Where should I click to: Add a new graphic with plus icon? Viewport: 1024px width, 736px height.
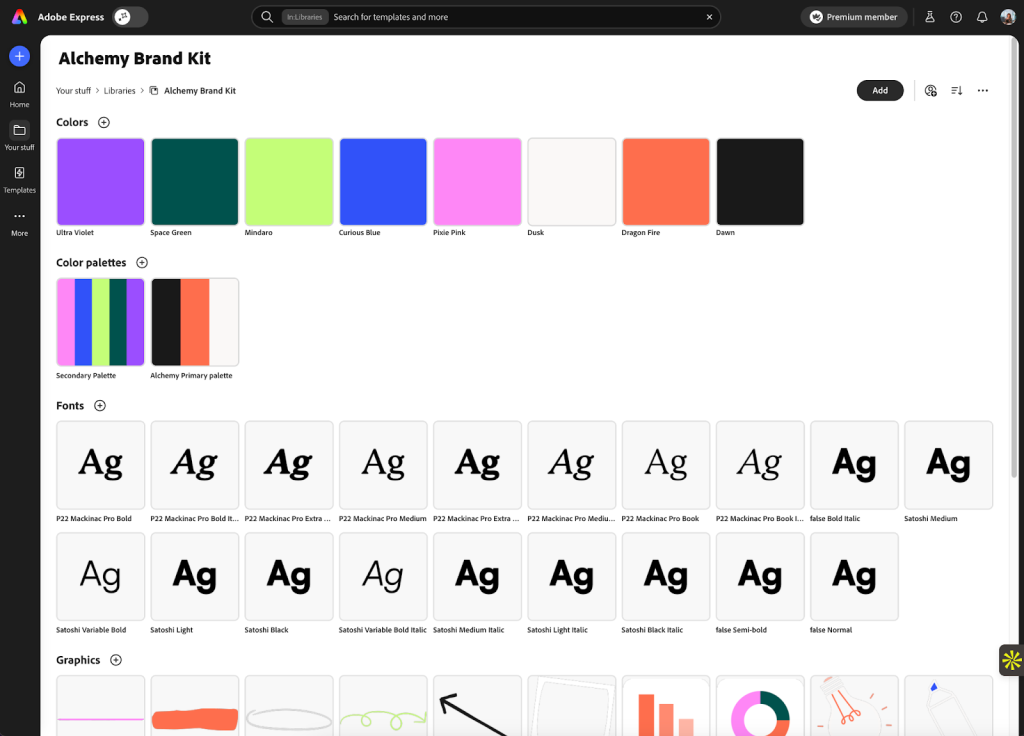pos(116,660)
